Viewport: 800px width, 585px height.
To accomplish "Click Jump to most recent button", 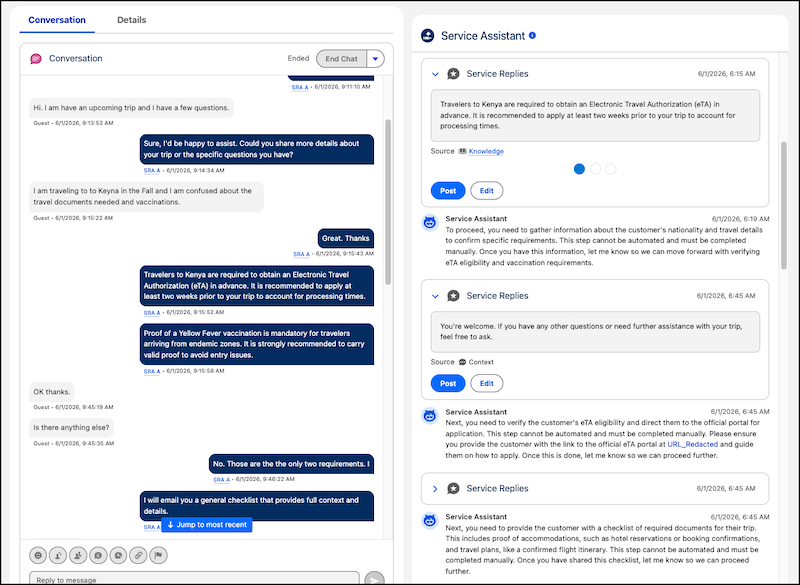I will tap(207, 525).
